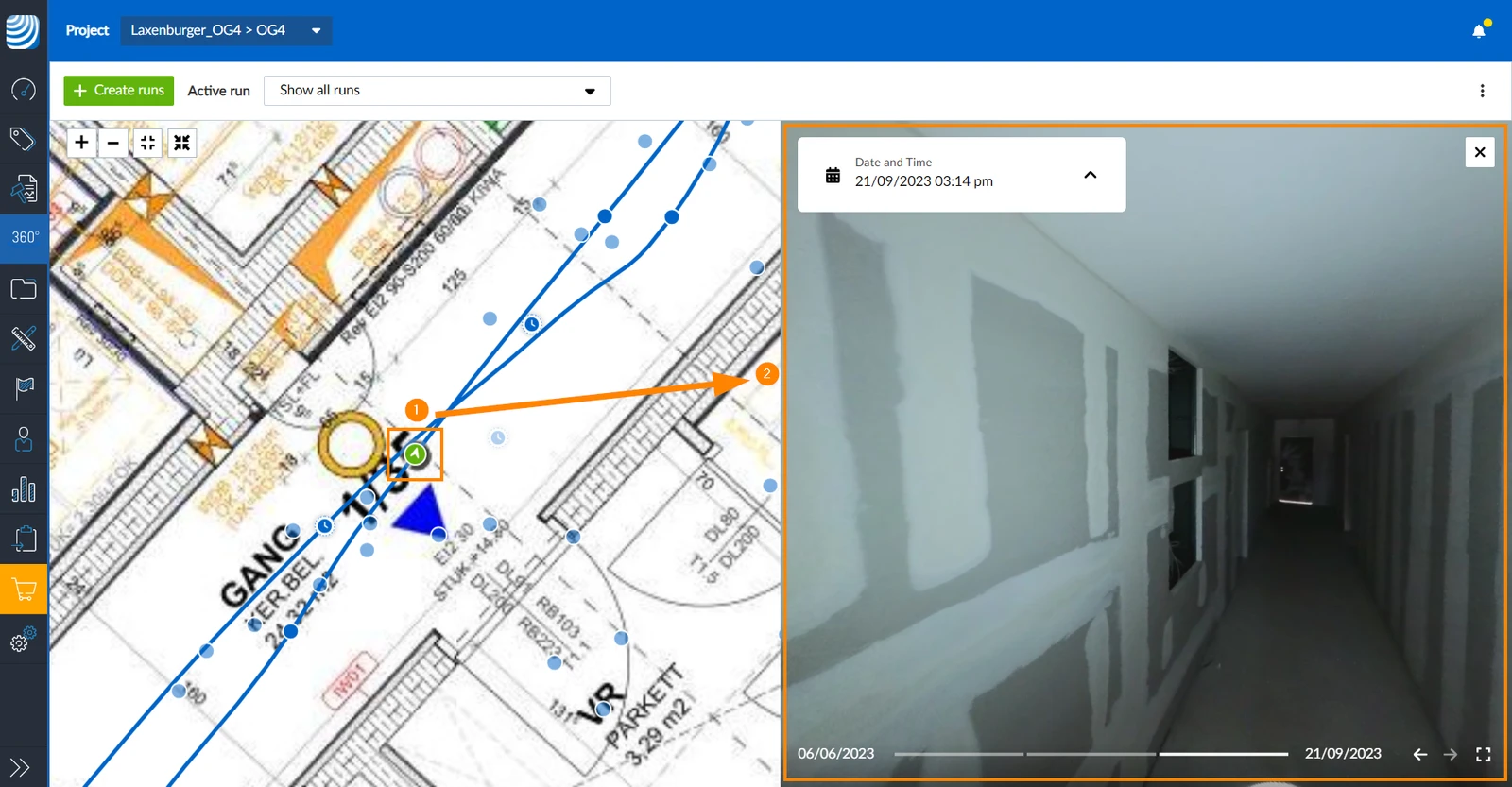The width and height of the screenshot is (1512, 787).
Task: Open the Show all runs dropdown
Action: point(438,91)
